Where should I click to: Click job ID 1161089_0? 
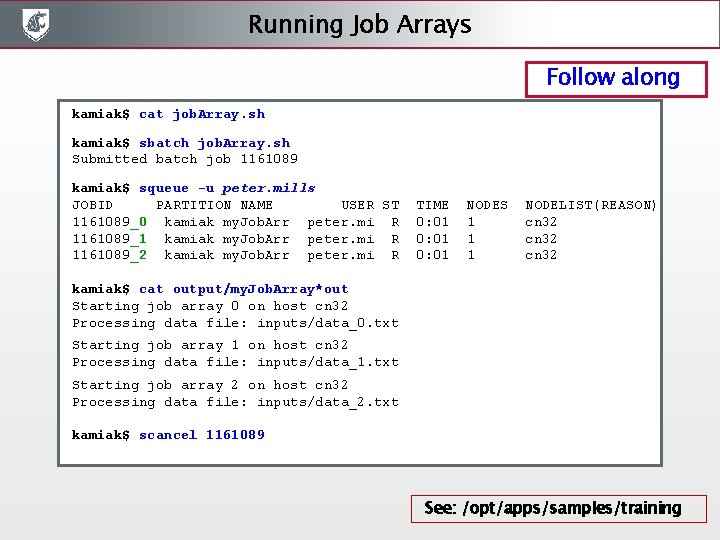click(110, 222)
